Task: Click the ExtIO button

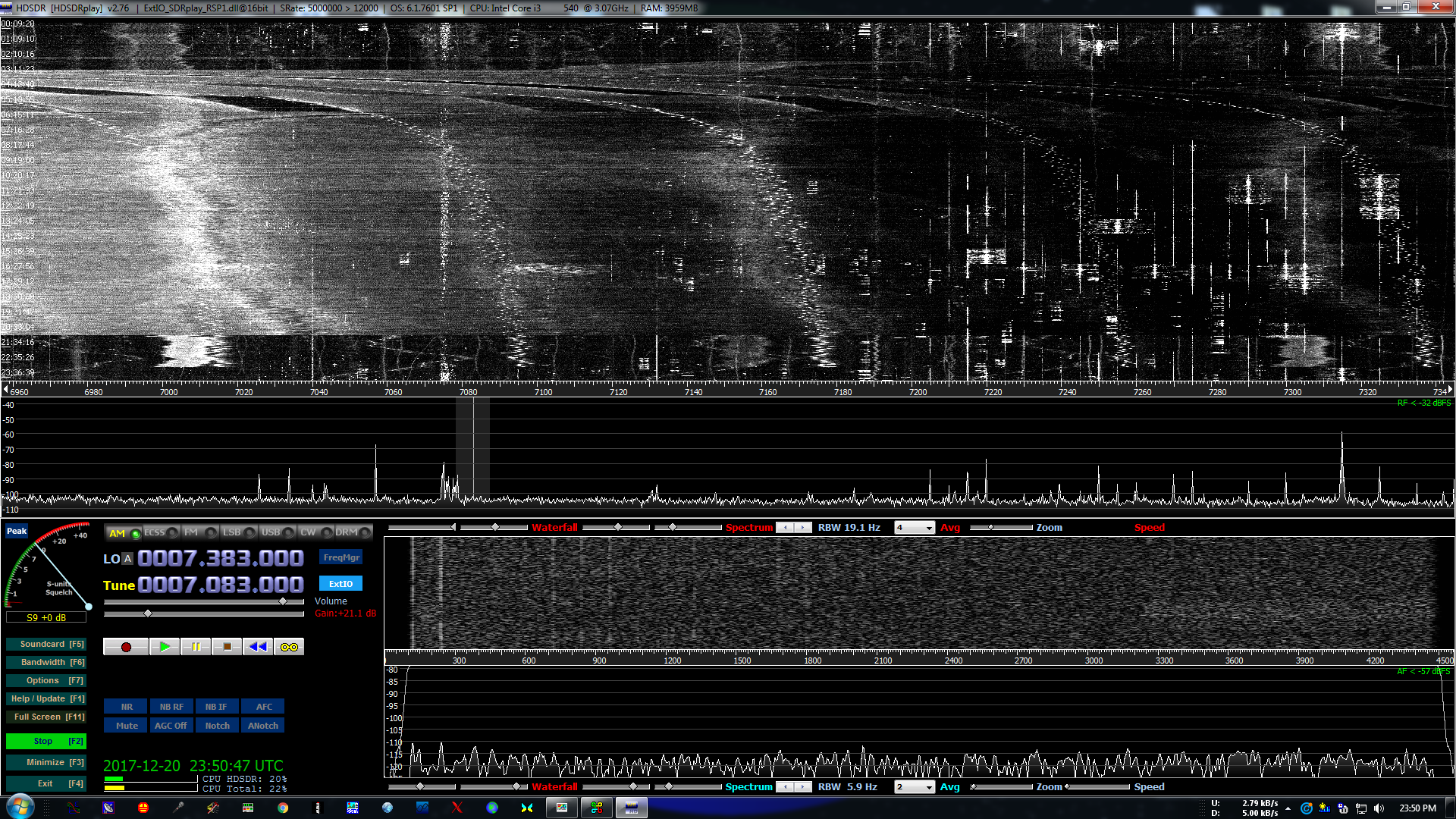Action: [340, 584]
